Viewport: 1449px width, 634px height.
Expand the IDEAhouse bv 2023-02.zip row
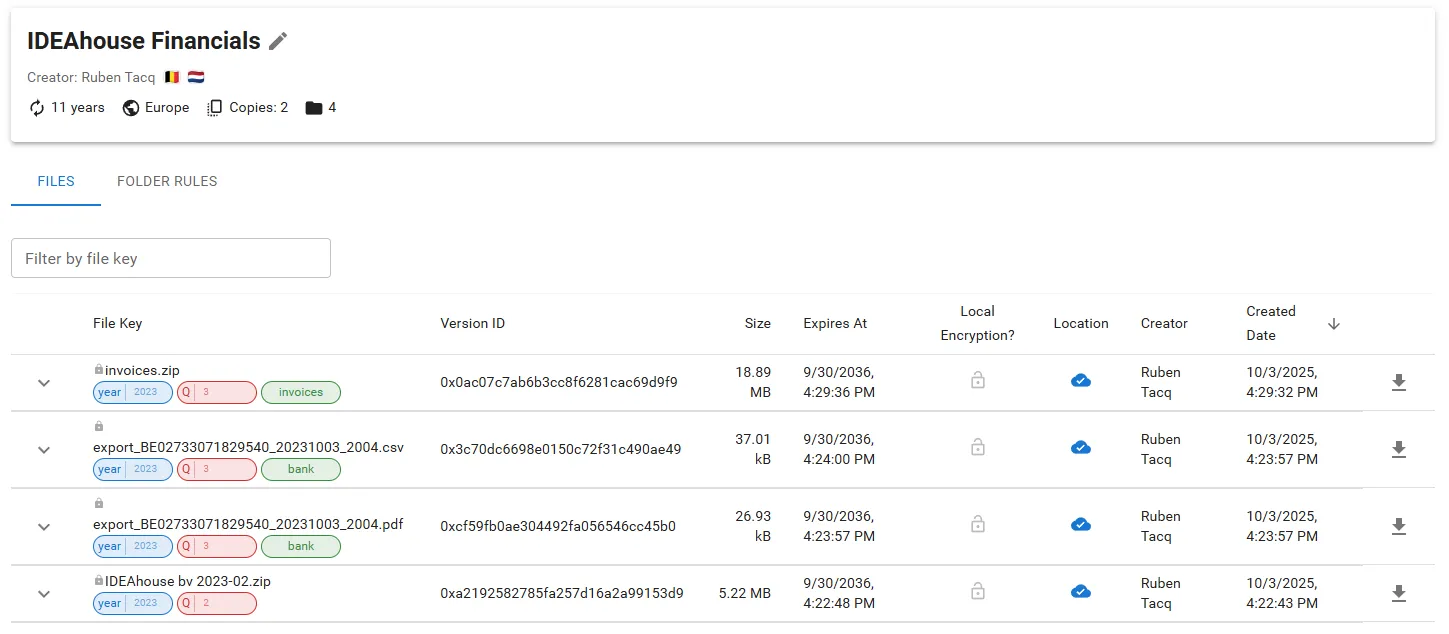tap(44, 594)
